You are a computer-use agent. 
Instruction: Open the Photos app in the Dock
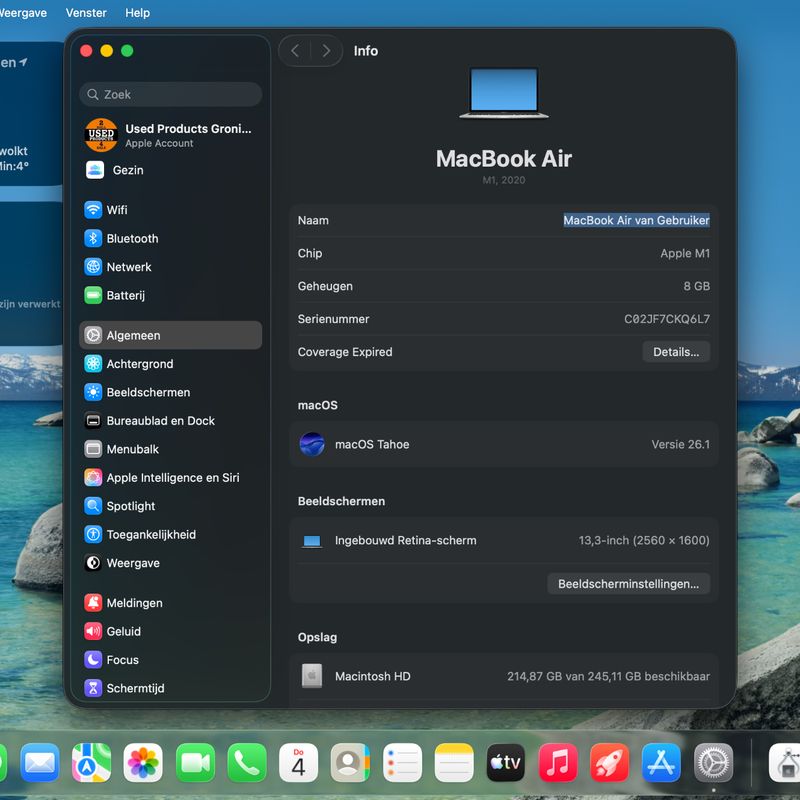[x=143, y=763]
